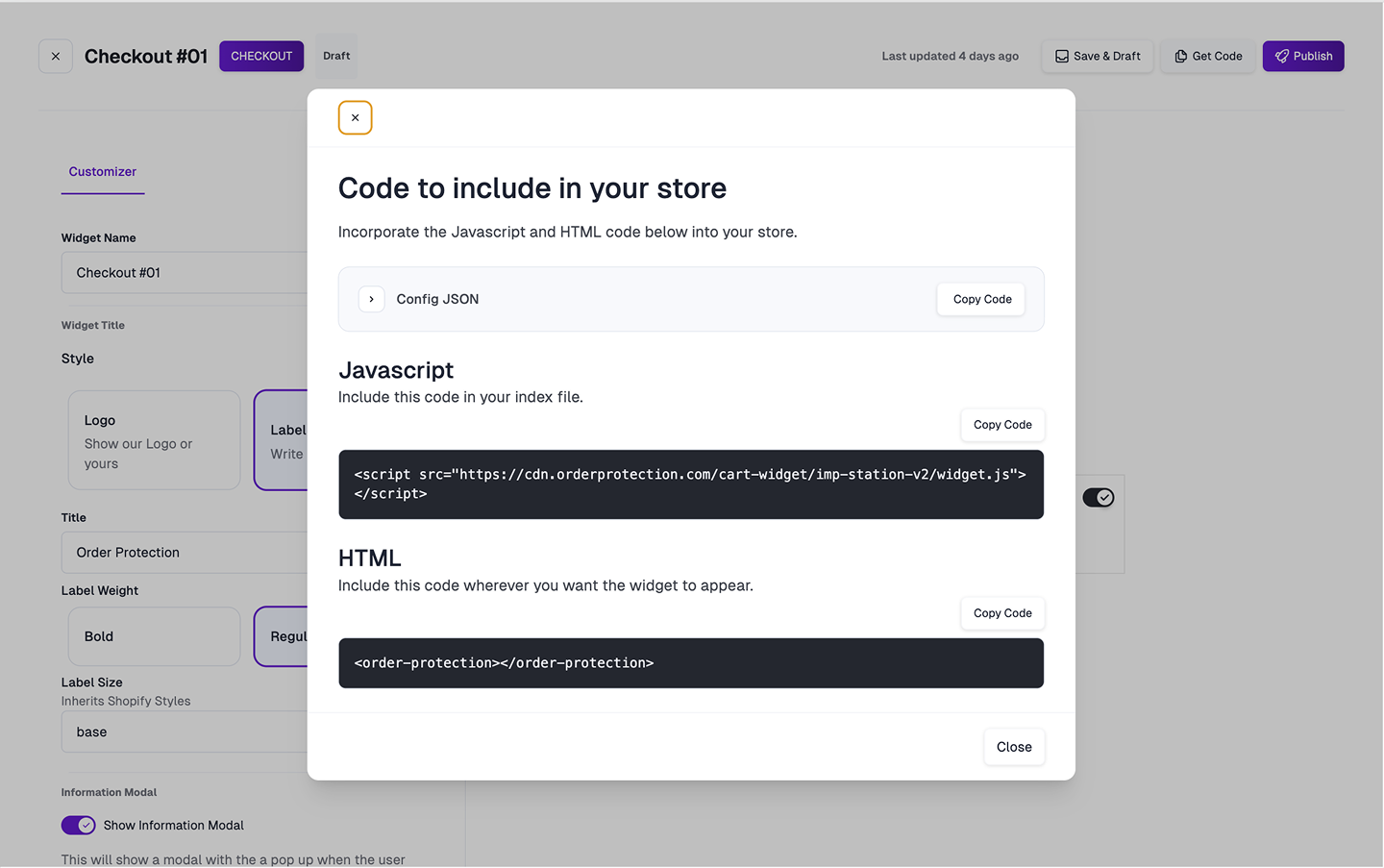1384x868 pixels.
Task: Click the Close button in modal footer
Action: pyautogui.click(x=1014, y=747)
